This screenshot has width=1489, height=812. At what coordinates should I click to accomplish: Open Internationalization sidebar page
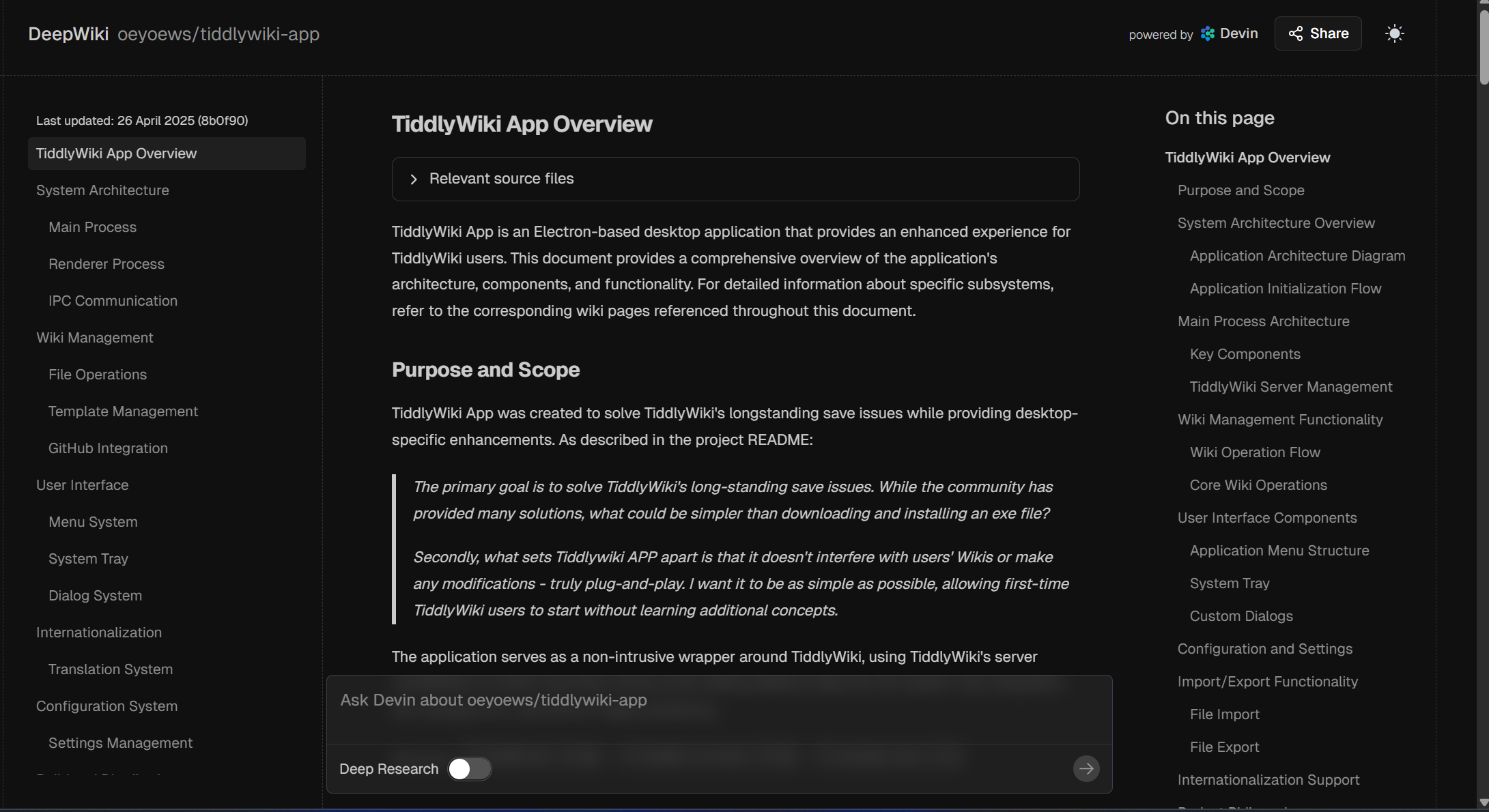coord(99,633)
